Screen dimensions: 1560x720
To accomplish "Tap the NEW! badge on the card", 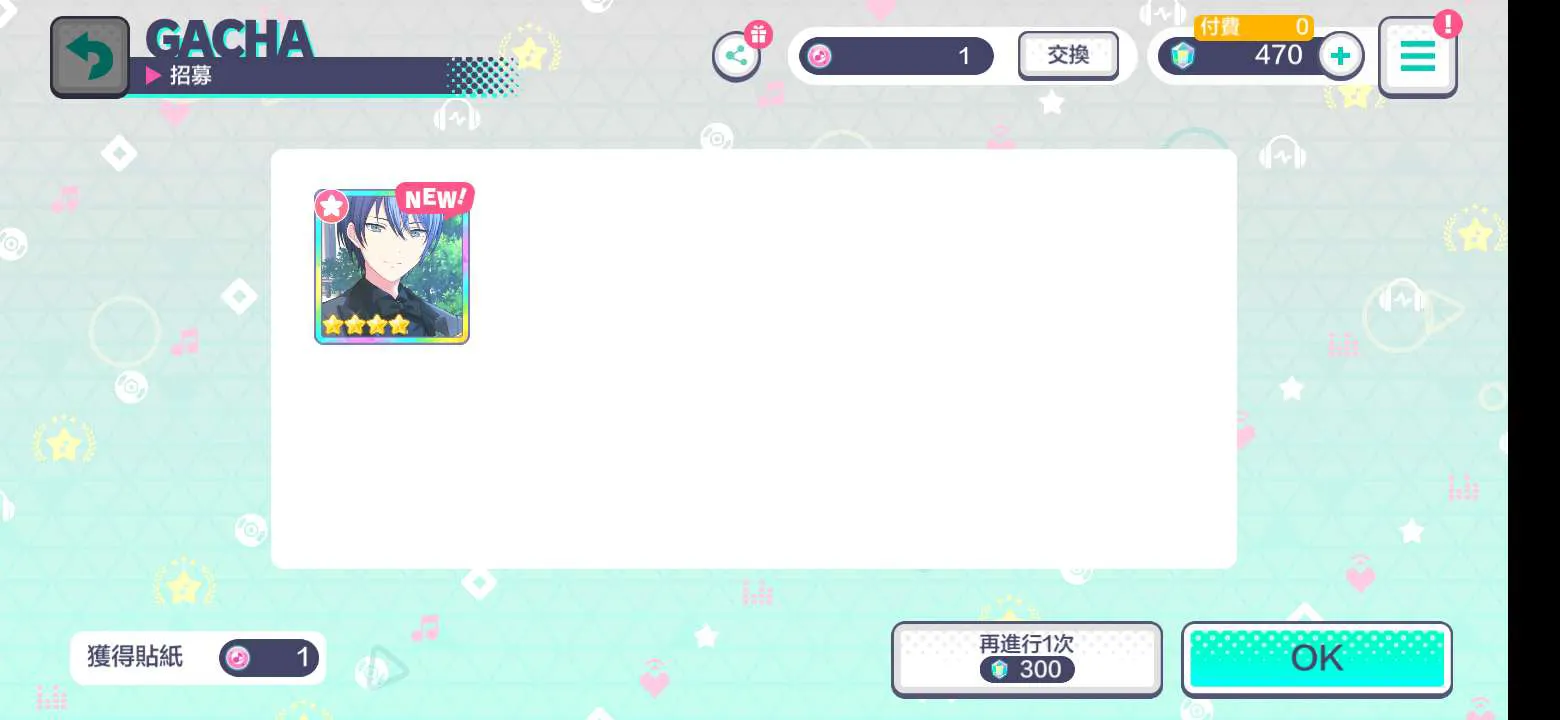I will point(434,198).
